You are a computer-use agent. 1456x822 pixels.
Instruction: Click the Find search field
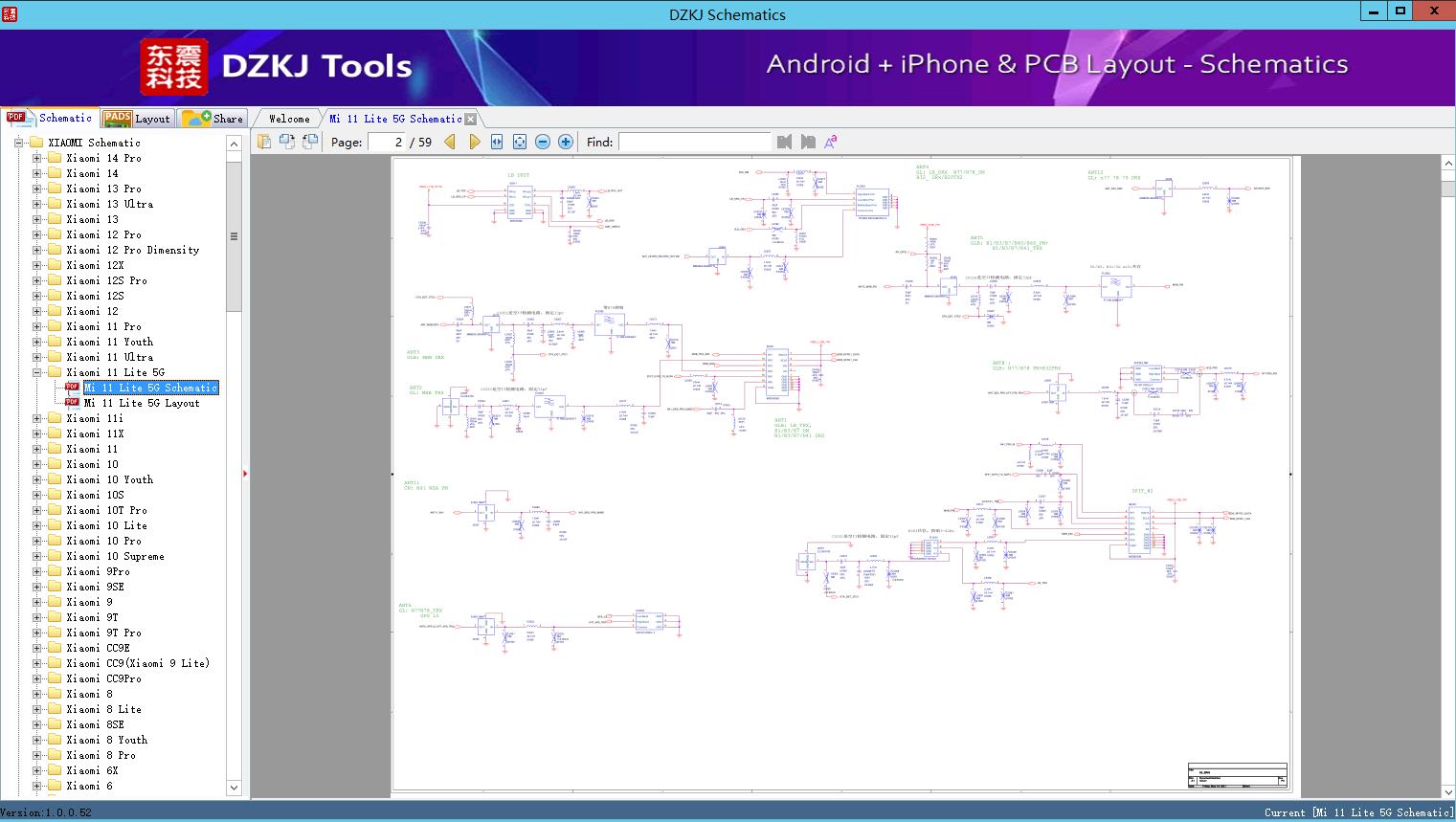(x=694, y=142)
